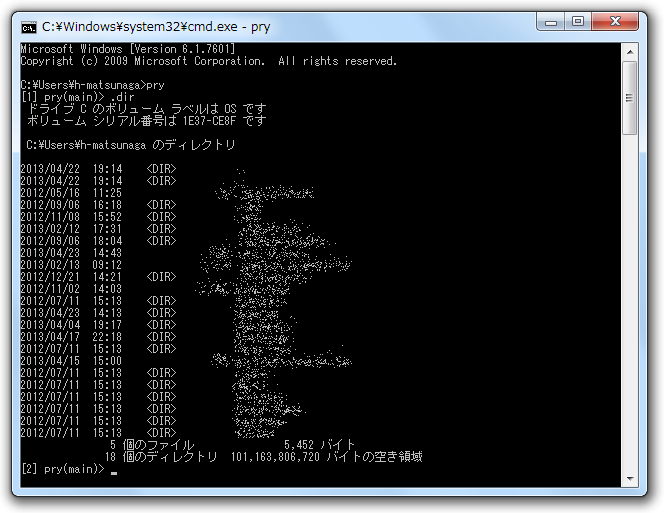Click the Microsoft Windows version line
The width and height of the screenshot is (664, 513).
tap(128, 49)
